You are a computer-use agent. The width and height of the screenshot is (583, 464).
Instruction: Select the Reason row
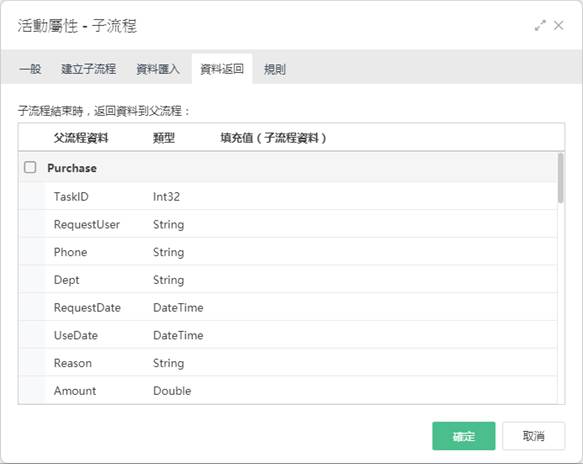287,363
